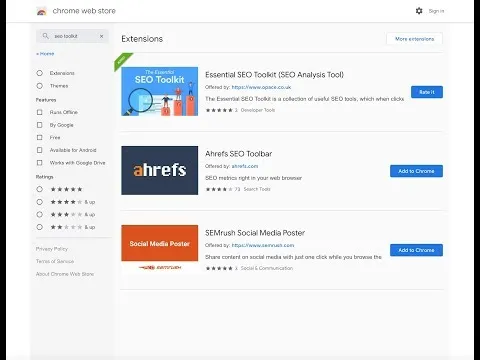
Task: Click the green Added ribbon badge
Action: (x=121, y=60)
